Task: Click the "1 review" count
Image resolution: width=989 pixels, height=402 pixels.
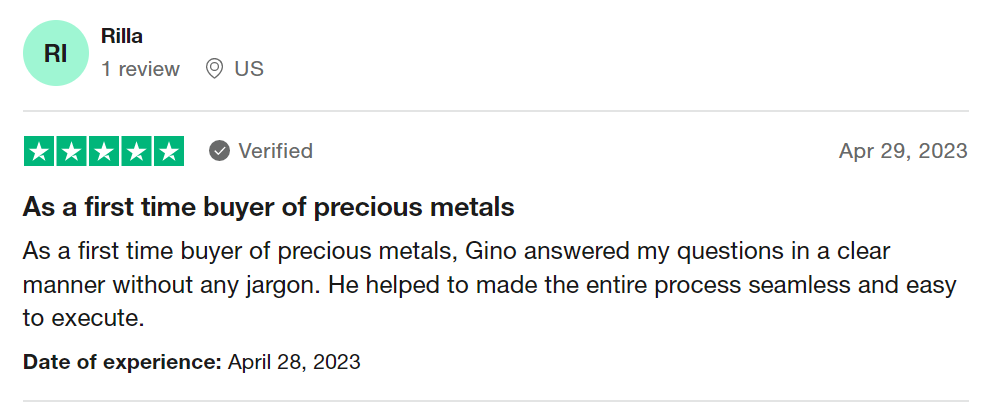Action: pos(141,69)
